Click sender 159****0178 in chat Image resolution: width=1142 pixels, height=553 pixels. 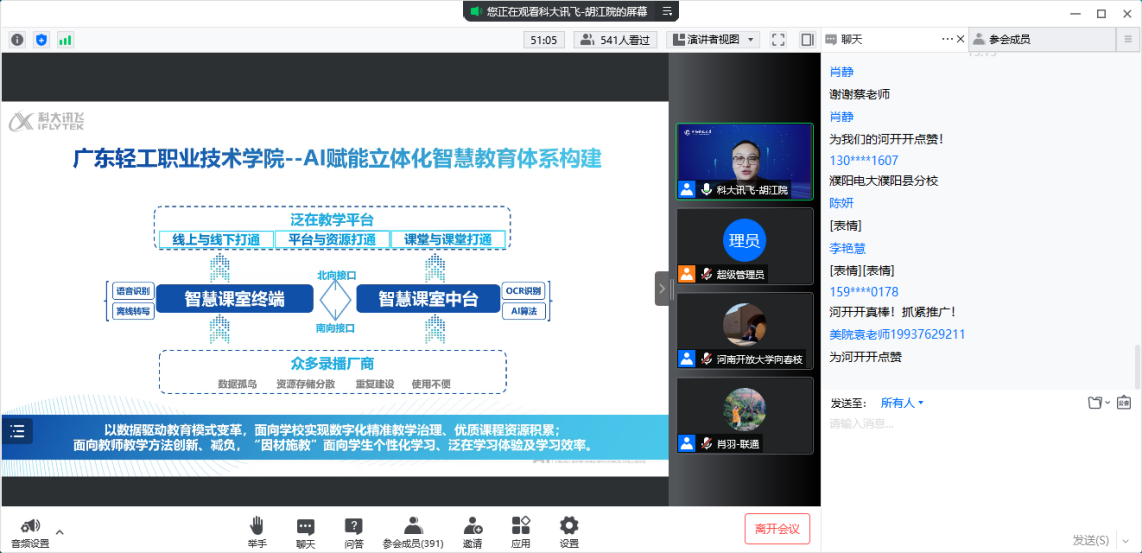(x=864, y=292)
